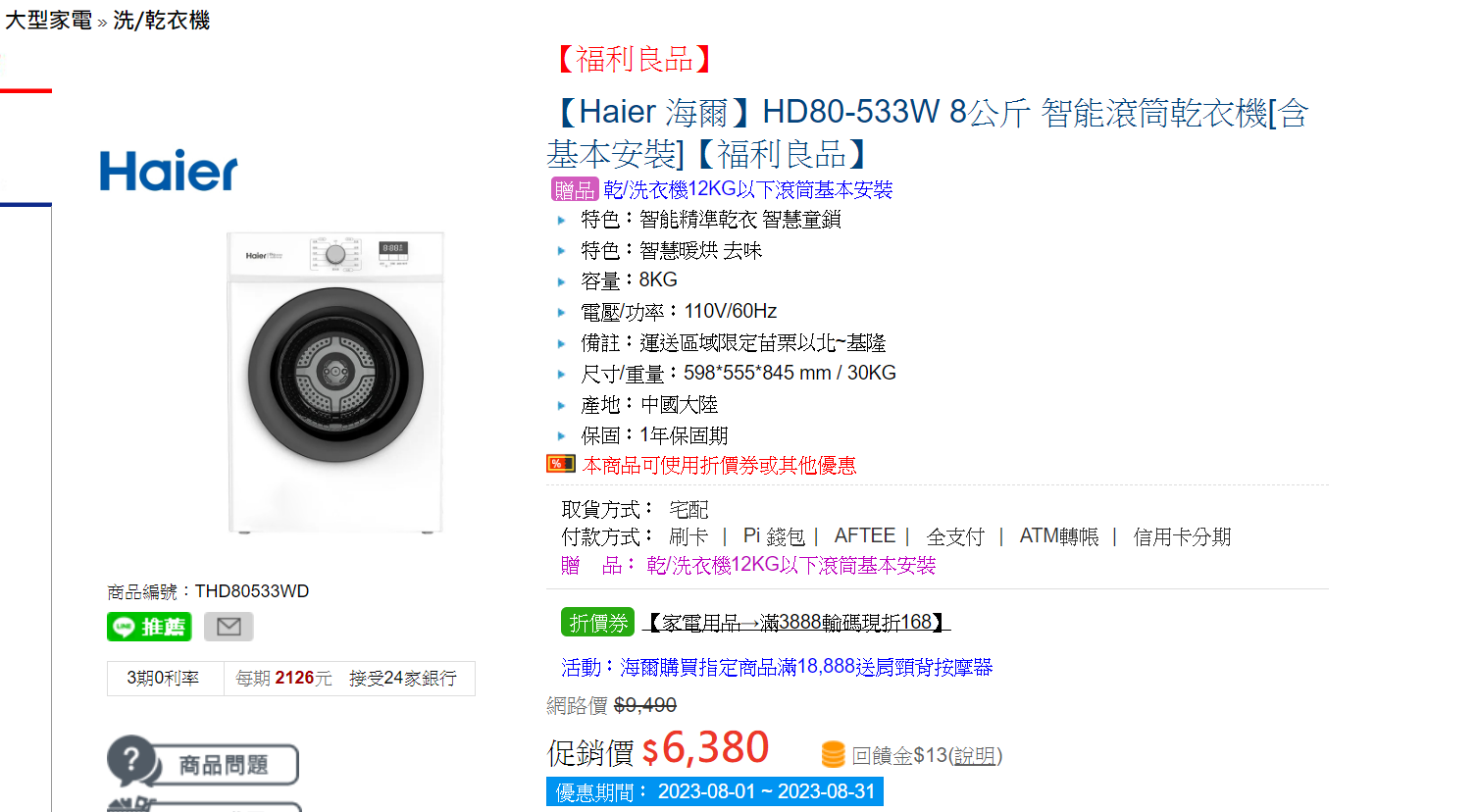Click the green 折價券 coupon badge
Viewport: 1478px width, 812px height.
click(x=598, y=623)
